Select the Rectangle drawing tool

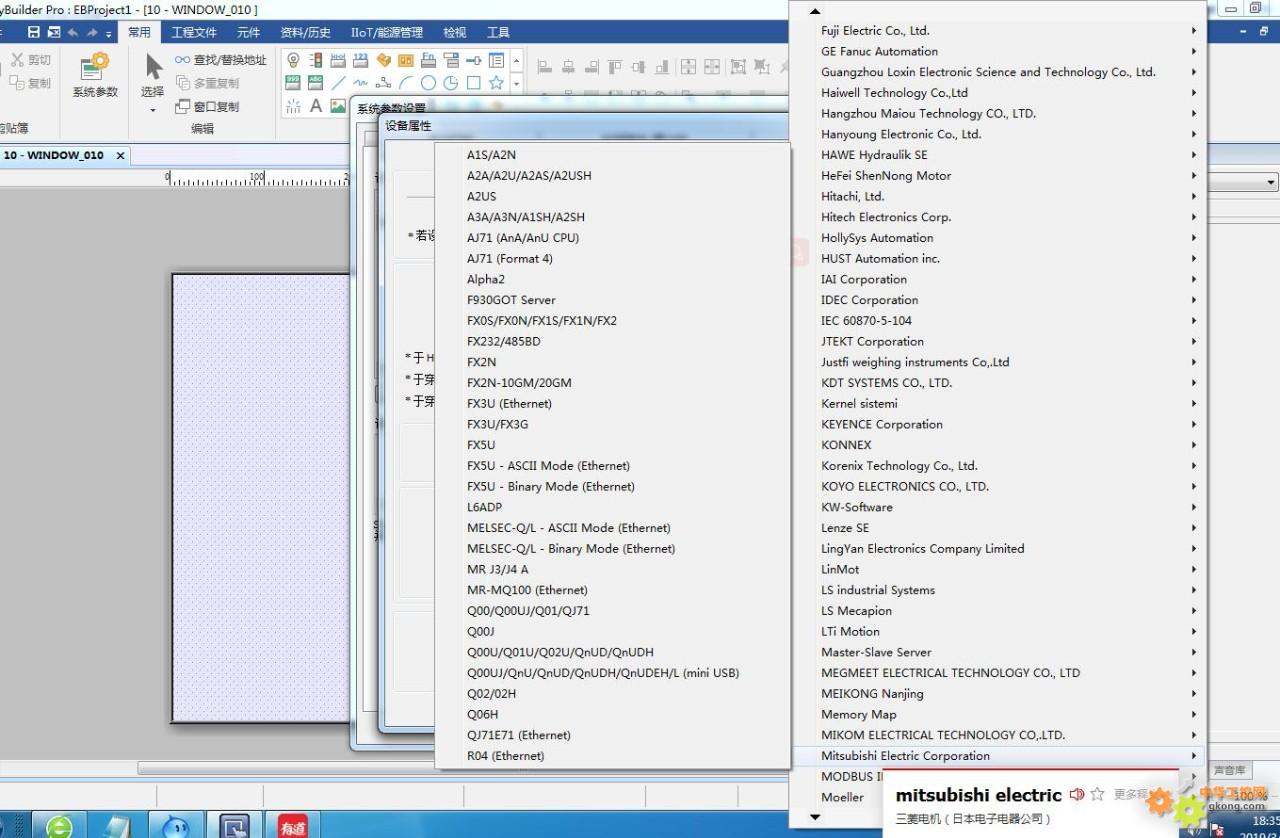pyautogui.click(x=474, y=83)
